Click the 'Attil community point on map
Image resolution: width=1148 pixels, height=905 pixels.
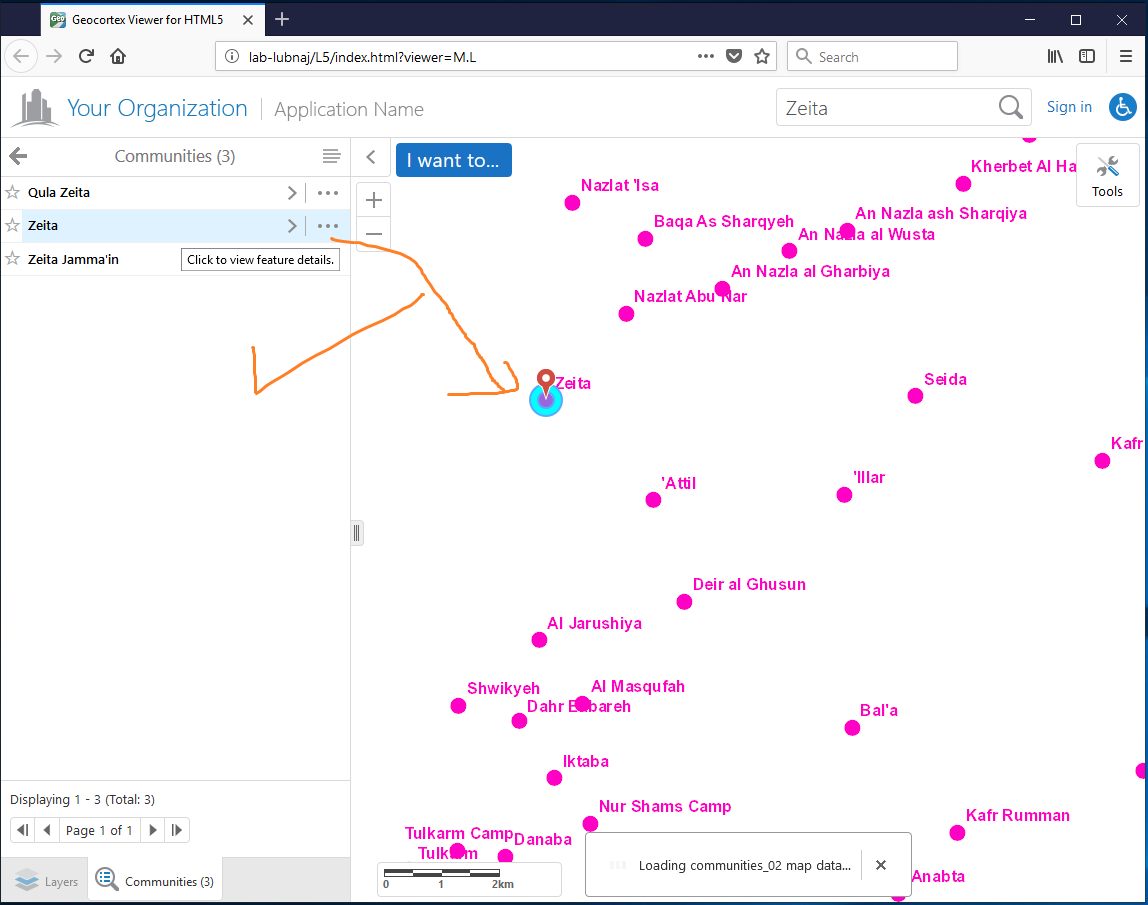(653, 500)
